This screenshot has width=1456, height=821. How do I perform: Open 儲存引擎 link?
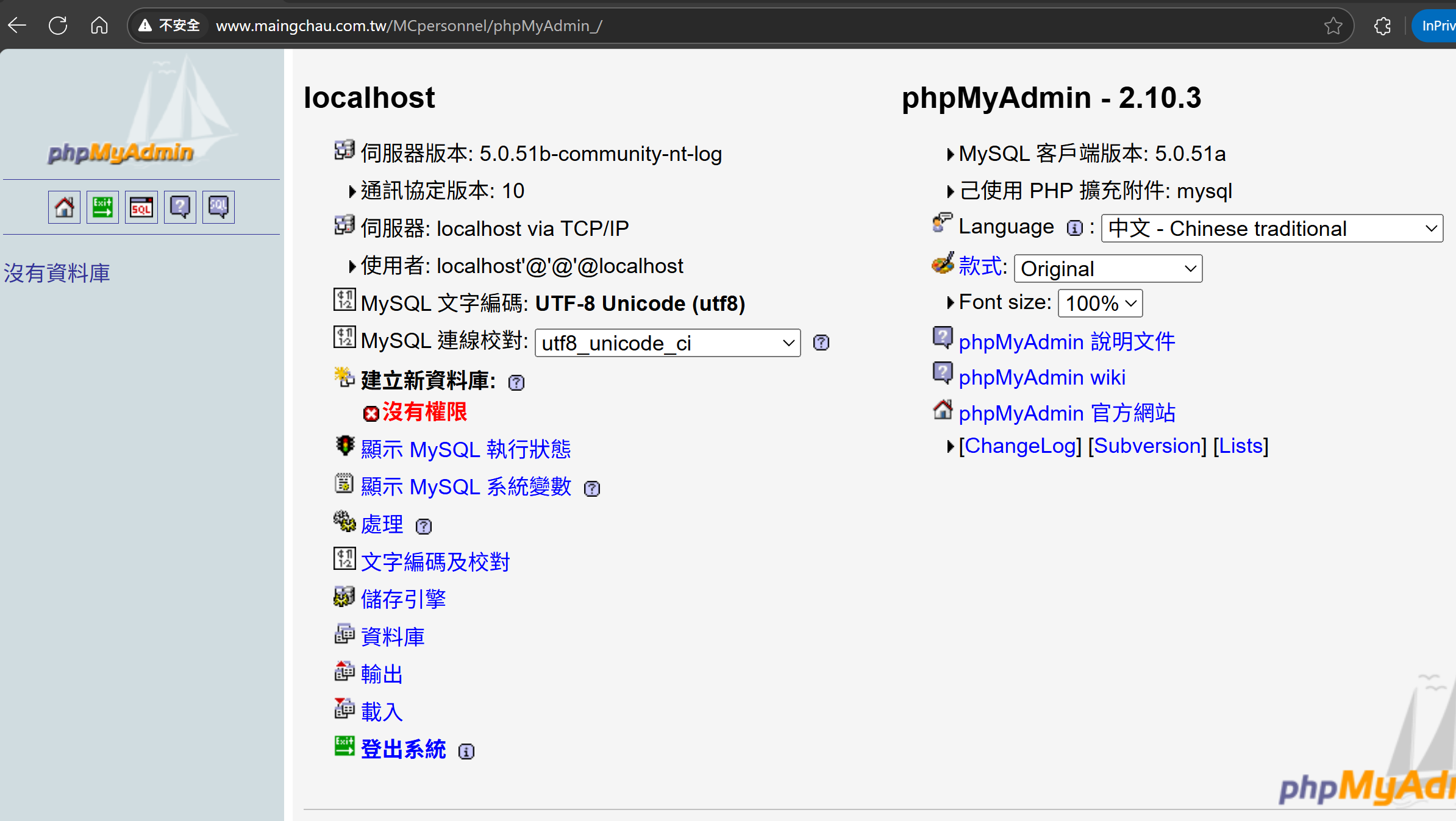point(404,600)
